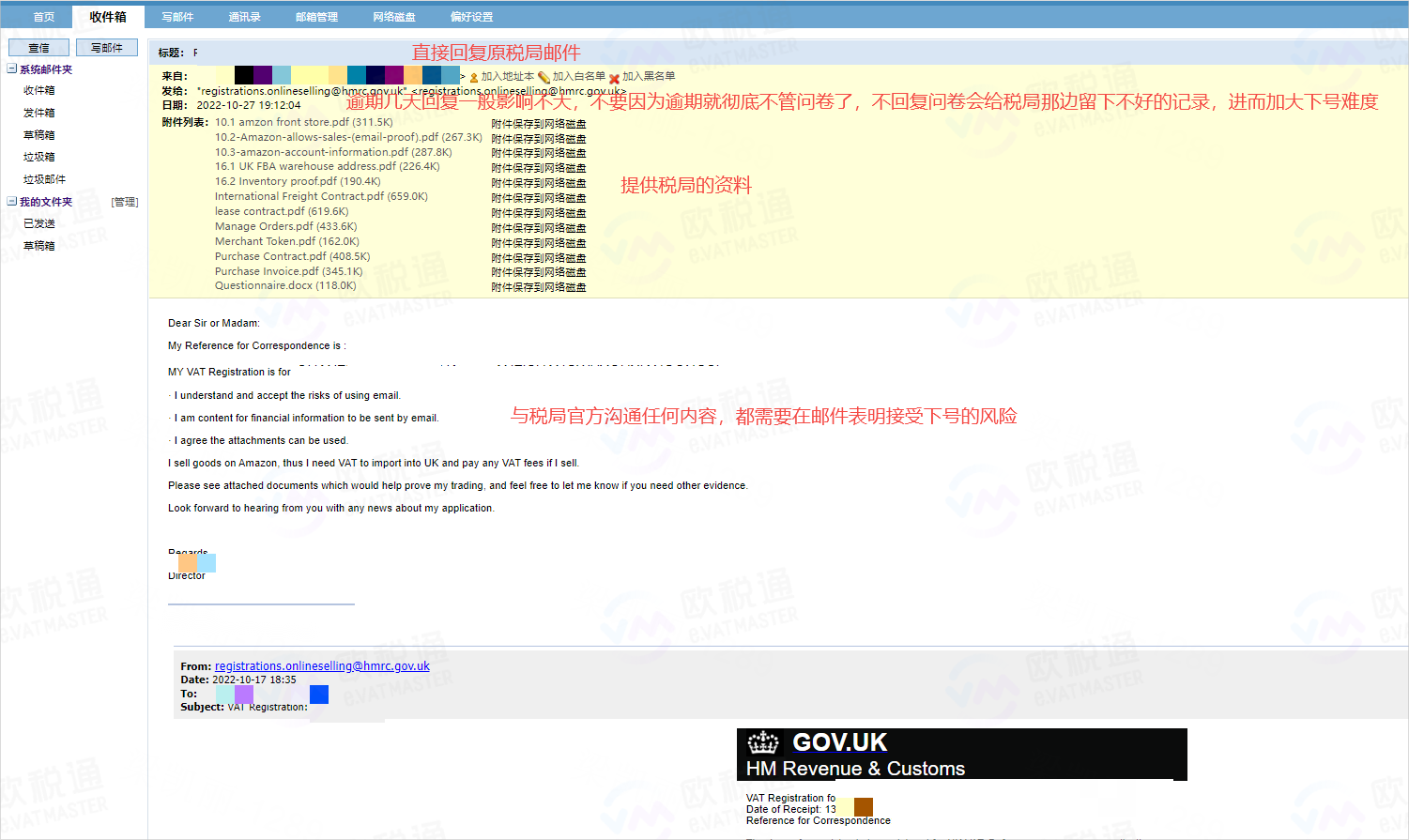The width and height of the screenshot is (1409, 840).
Task: Open the 通讯录 tab
Action: coord(244,17)
